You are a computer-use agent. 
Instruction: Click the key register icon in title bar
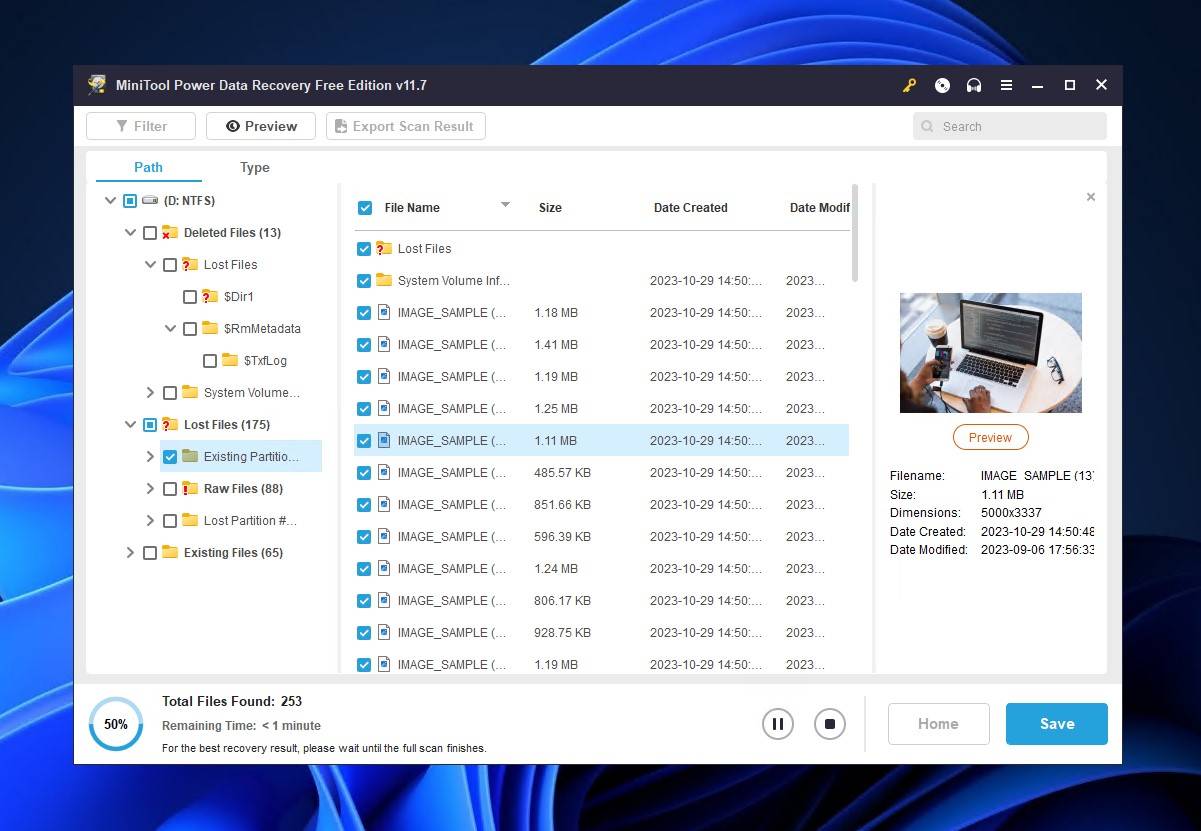(909, 85)
